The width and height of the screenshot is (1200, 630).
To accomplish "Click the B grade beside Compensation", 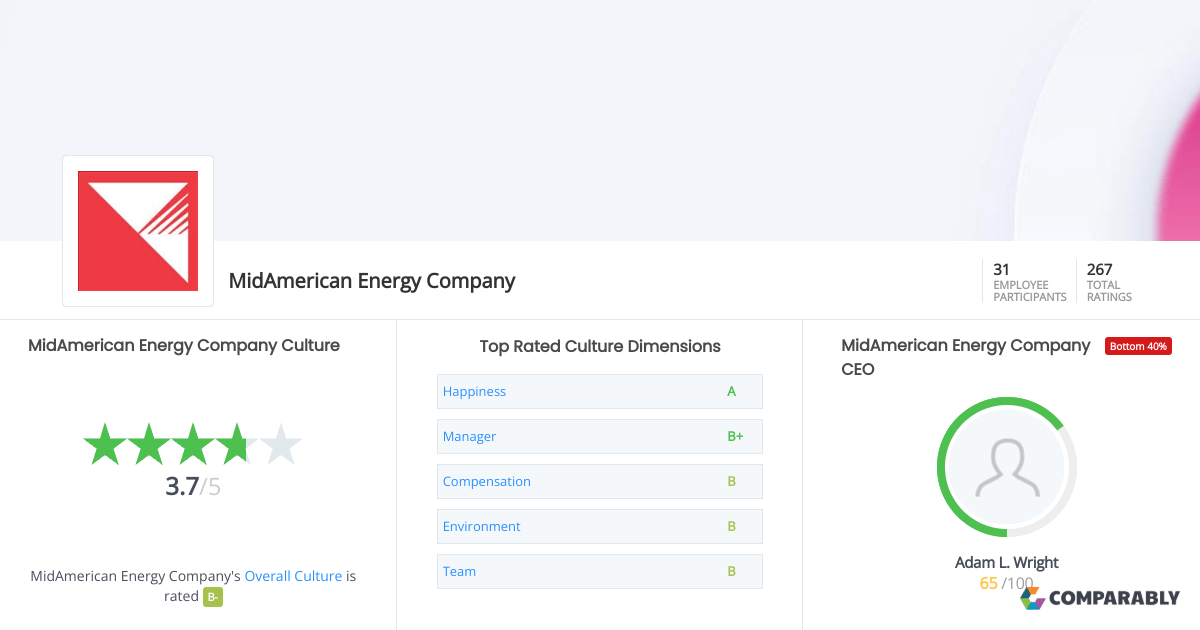I will click(x=731, y=481).
